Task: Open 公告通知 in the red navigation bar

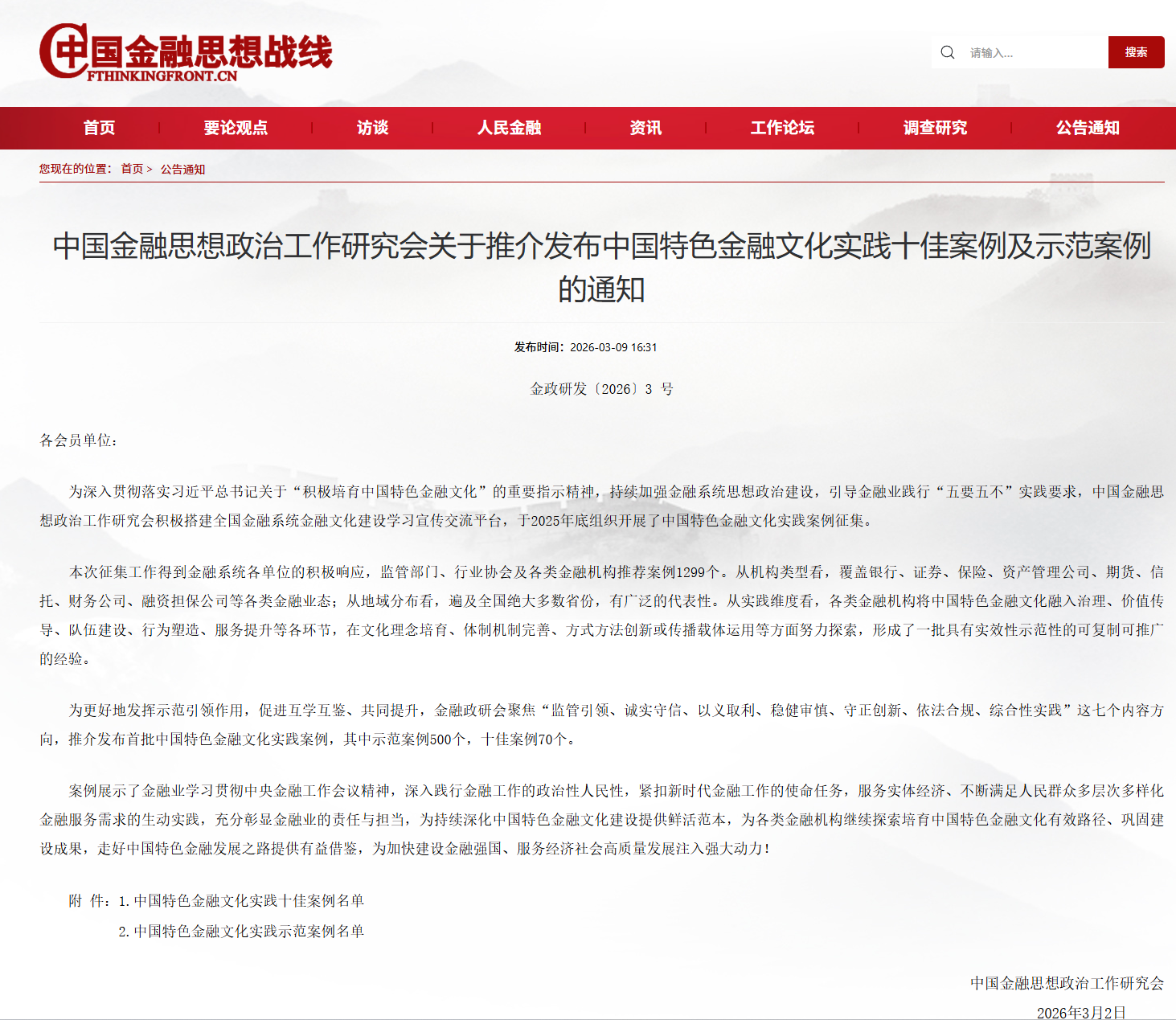Action: pyautogui.click(x=1088, y=128)
